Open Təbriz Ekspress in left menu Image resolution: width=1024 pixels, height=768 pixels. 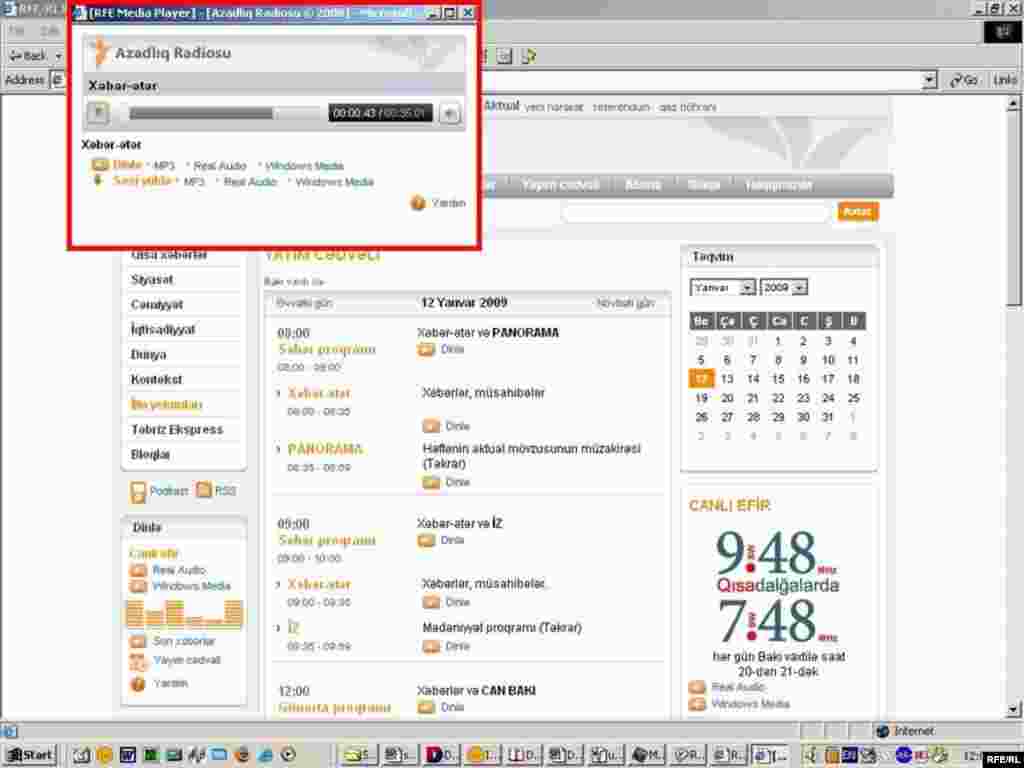pos(177,430)
